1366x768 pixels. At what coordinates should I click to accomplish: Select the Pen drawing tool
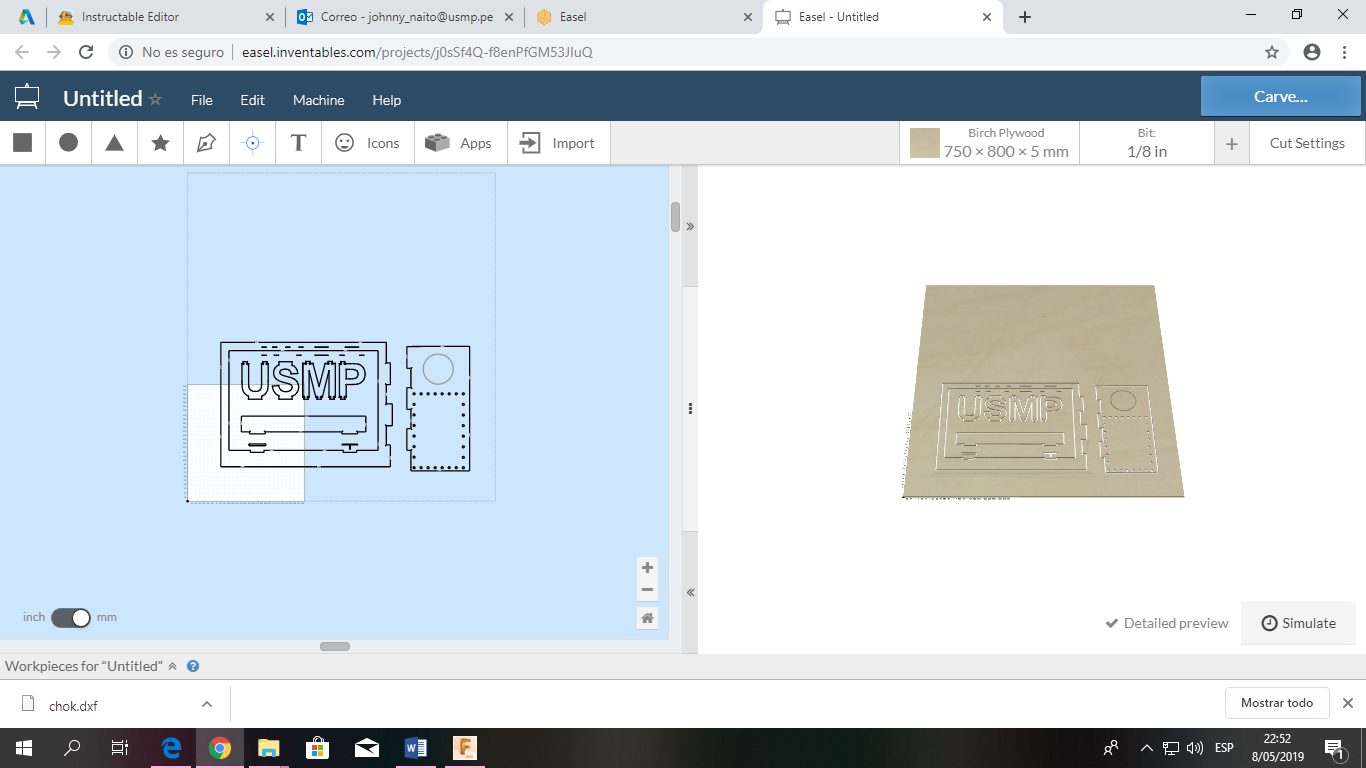coord(206,143)
